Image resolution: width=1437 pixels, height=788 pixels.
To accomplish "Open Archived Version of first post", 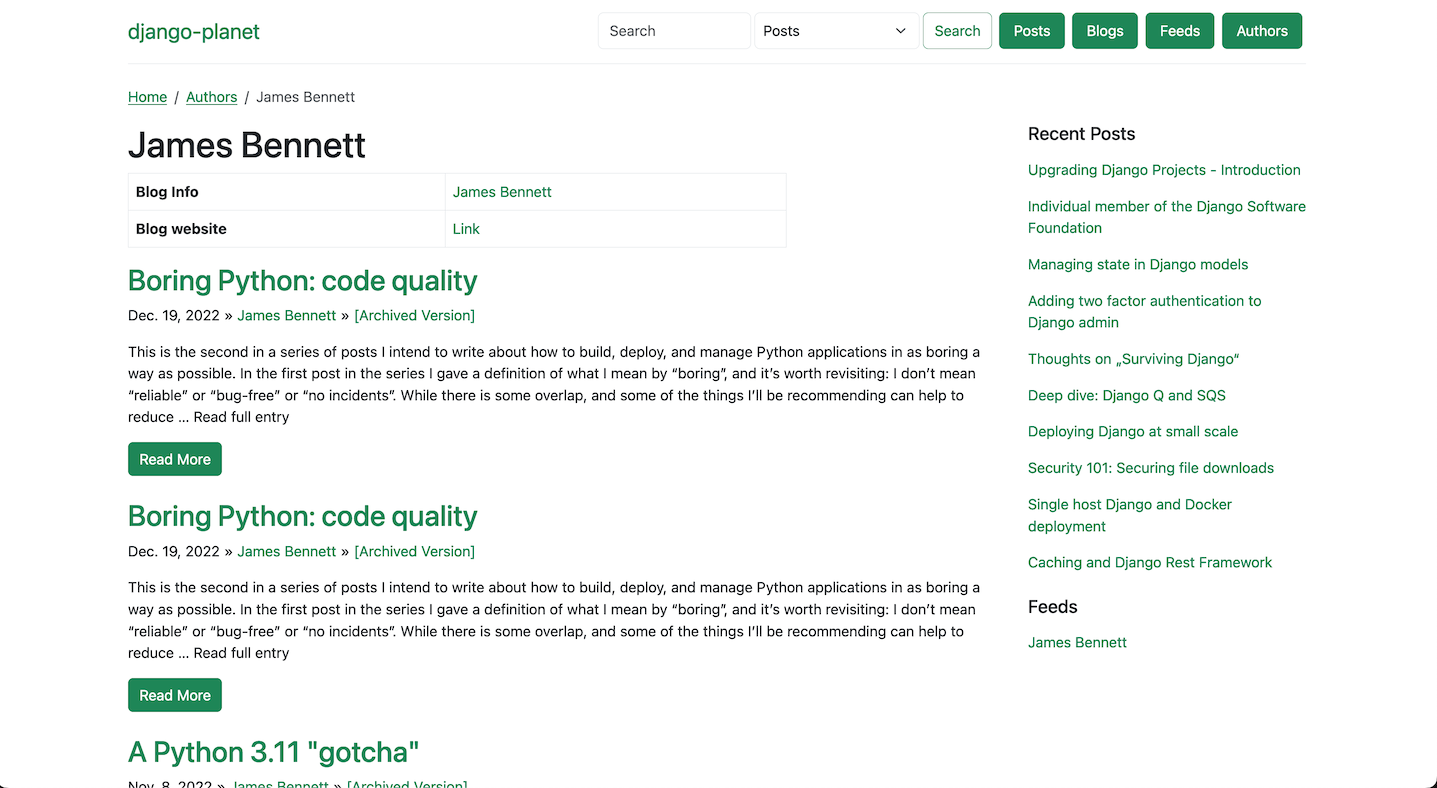I will pyautogui.click(x=414, y=315).
